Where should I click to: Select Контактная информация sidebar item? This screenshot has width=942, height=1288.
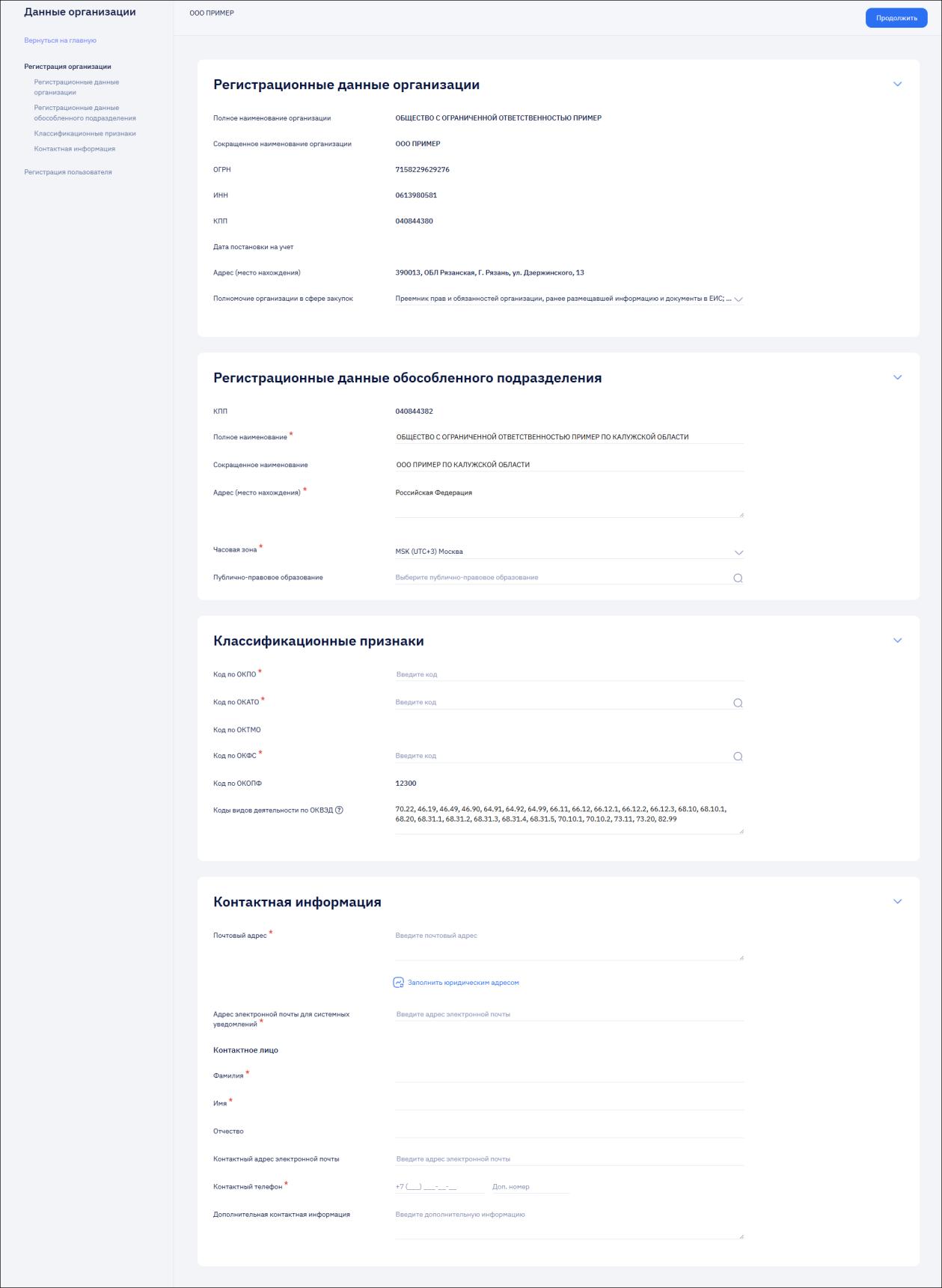[74, 149]
